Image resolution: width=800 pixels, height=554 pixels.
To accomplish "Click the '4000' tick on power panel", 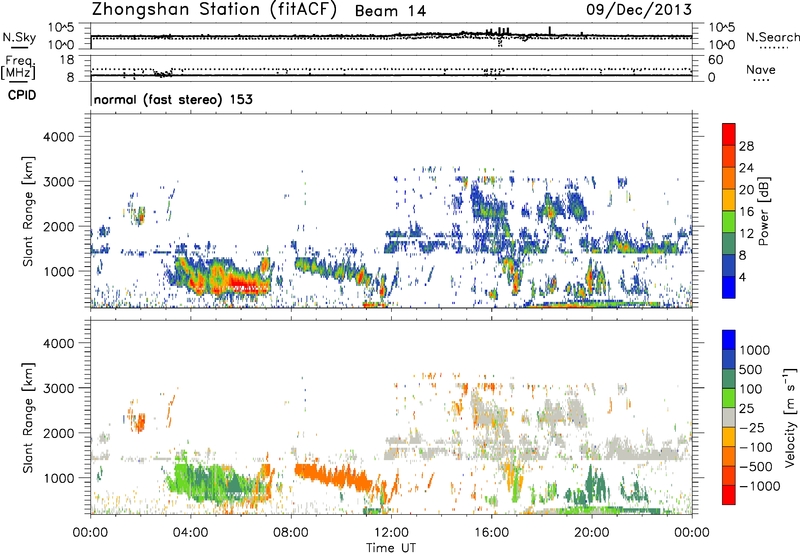I will click(58, 137).
